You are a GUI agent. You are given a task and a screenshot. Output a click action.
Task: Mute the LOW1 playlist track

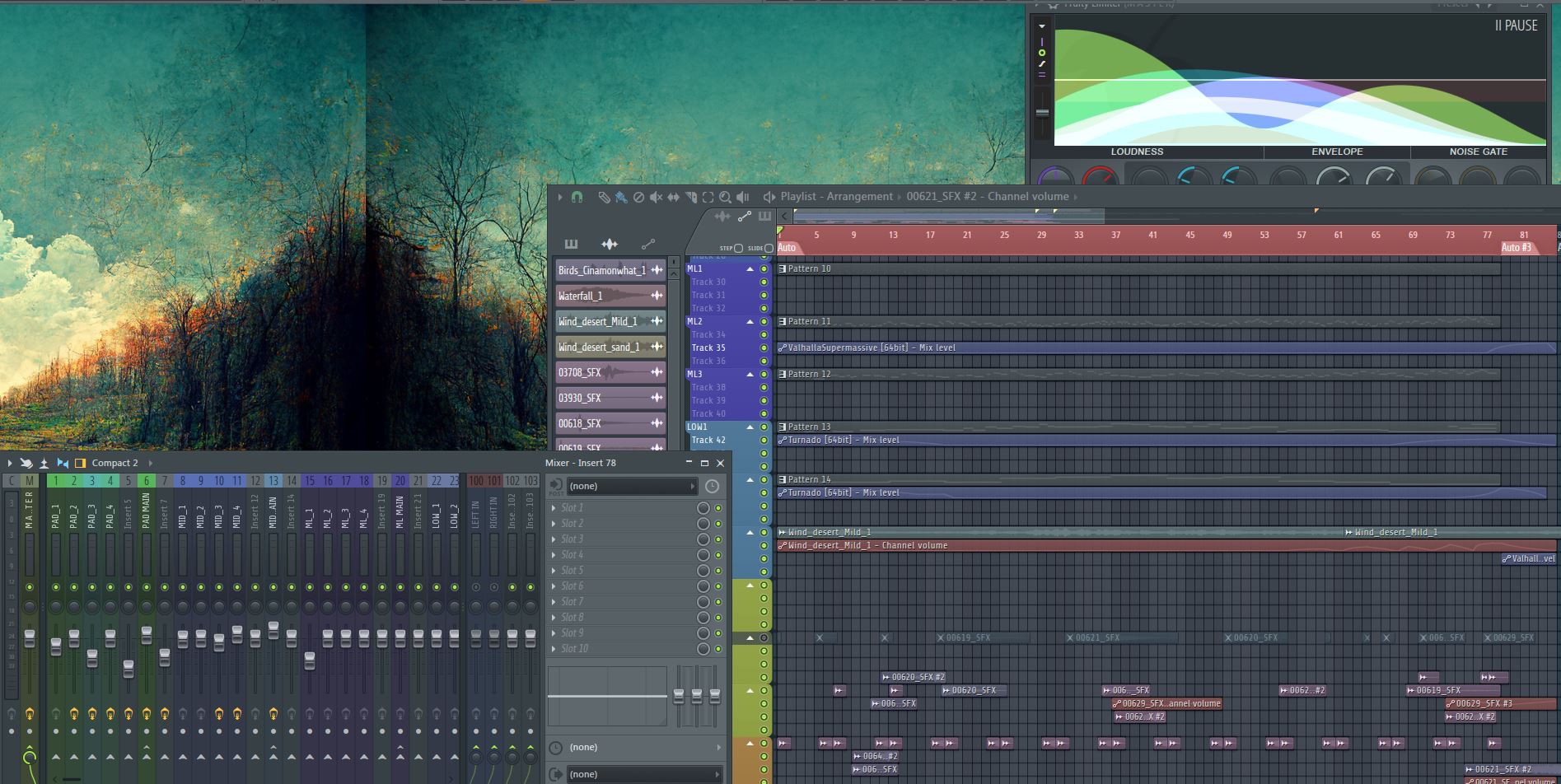(x=764, y=427)
